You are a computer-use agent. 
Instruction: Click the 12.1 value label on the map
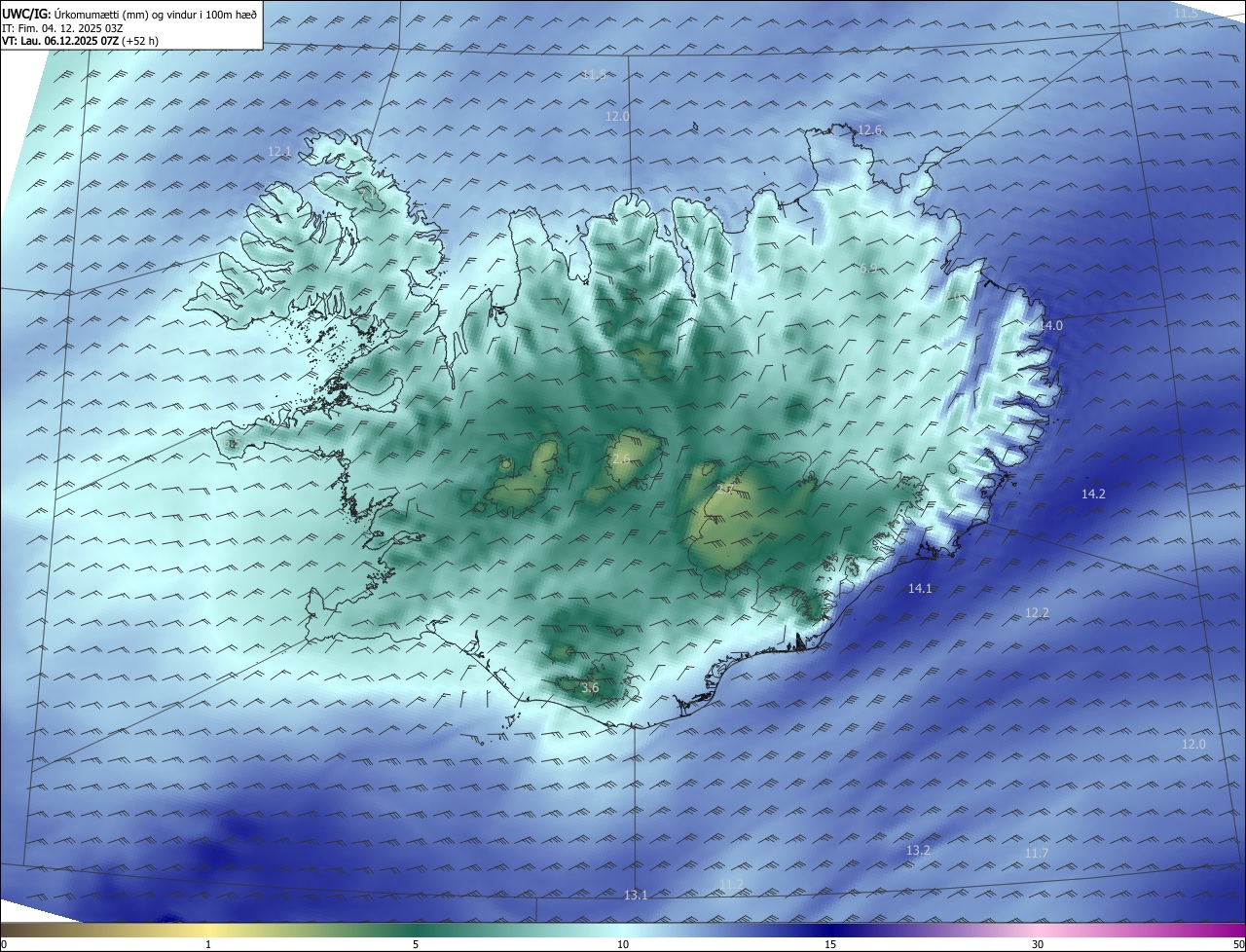click(279, 152)
